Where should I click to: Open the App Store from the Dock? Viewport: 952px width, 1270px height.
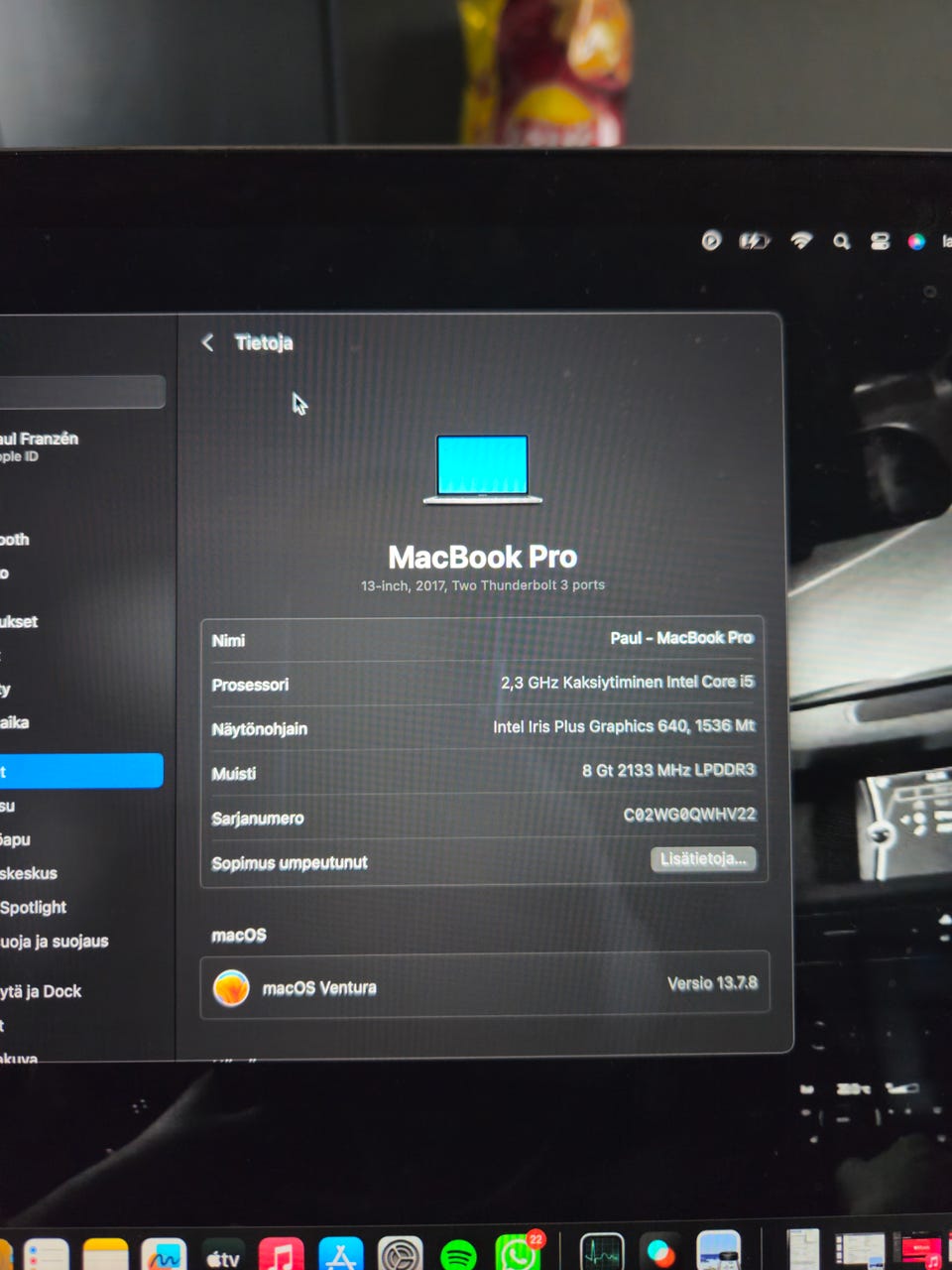point(340,1254)
